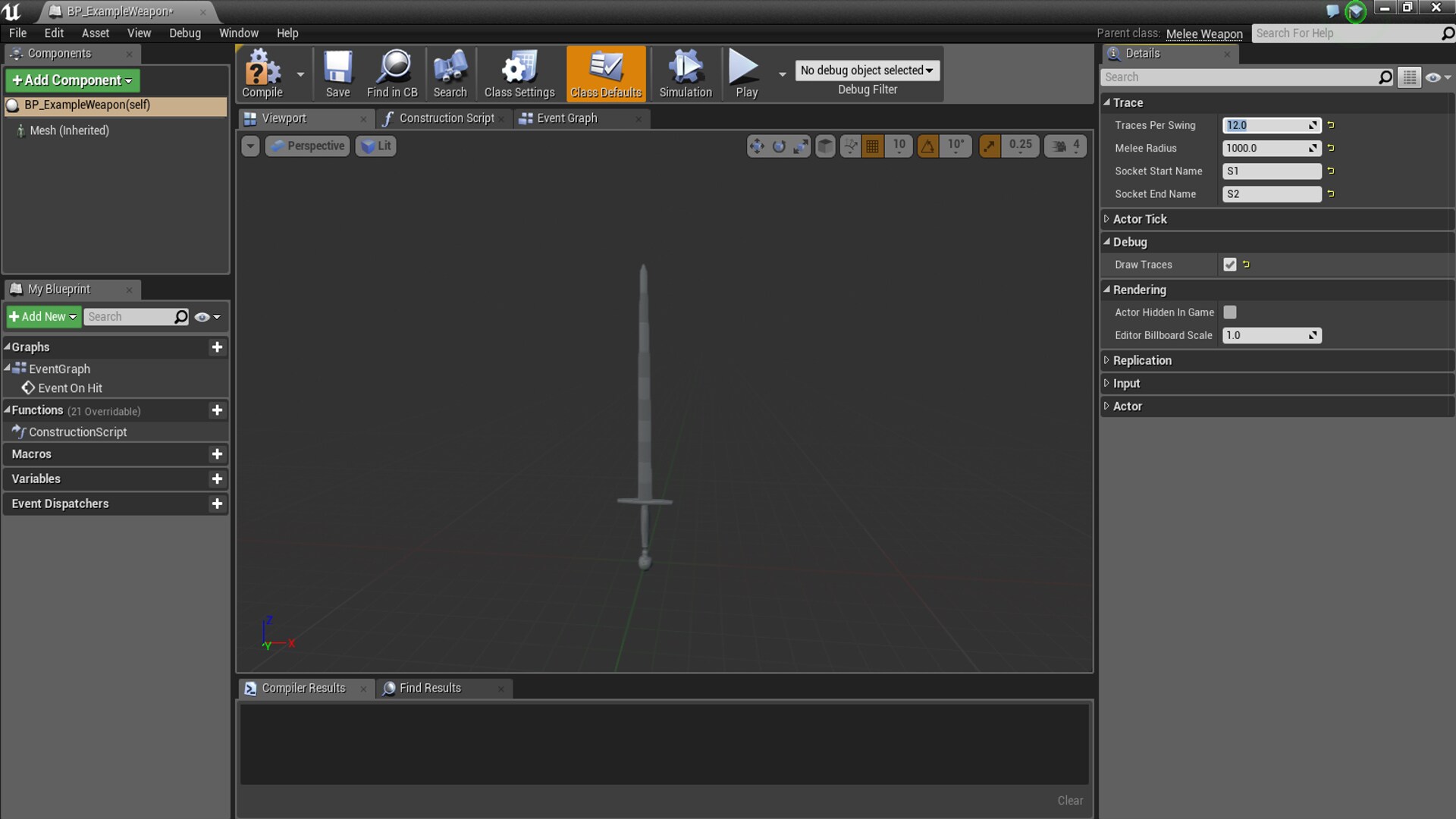Open Details view options eye
The width and height of the screenshot is (1456, 819).
coord(1438,77)
